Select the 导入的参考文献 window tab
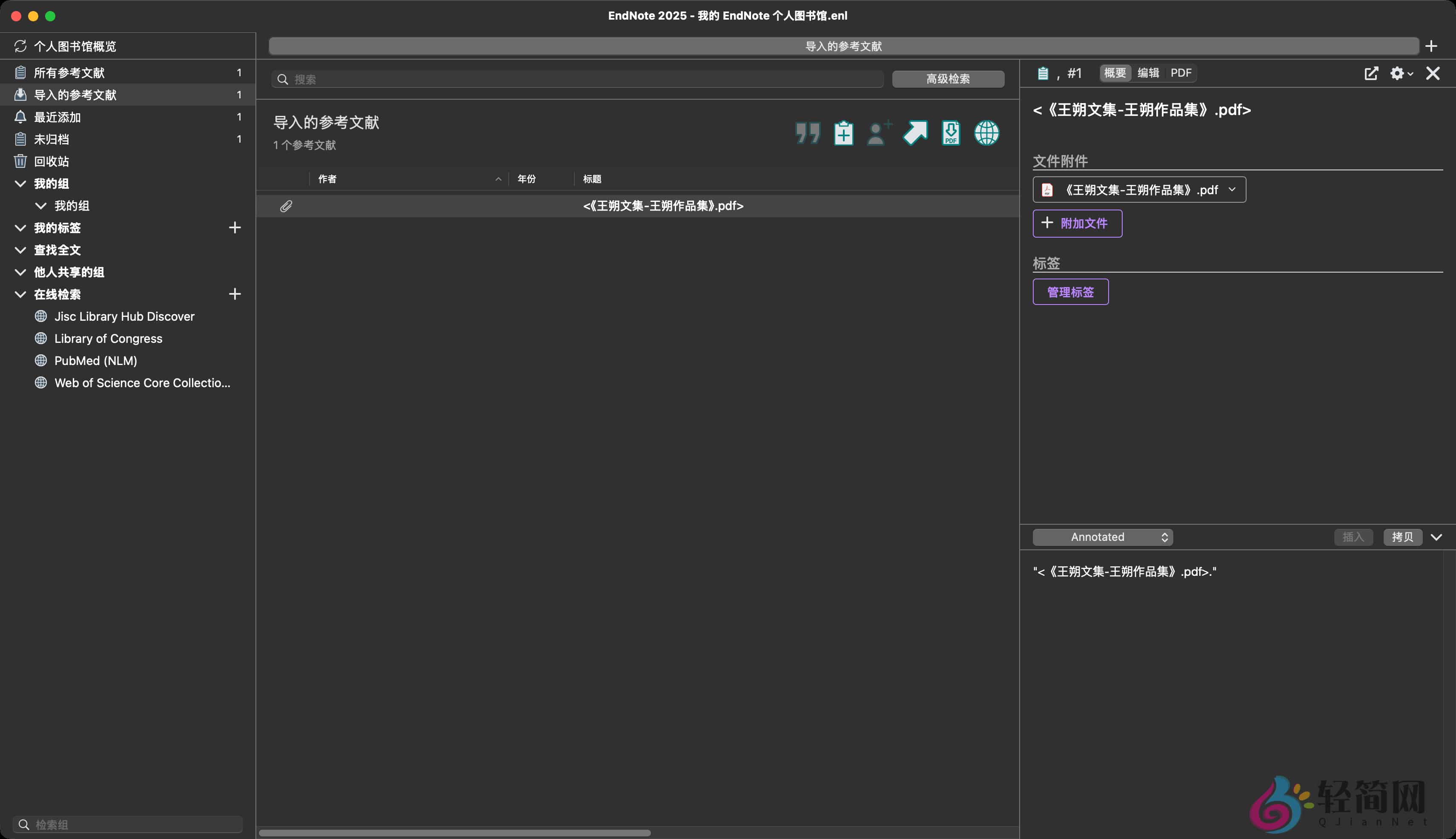1456x839 pixels. tap(844, 46)
